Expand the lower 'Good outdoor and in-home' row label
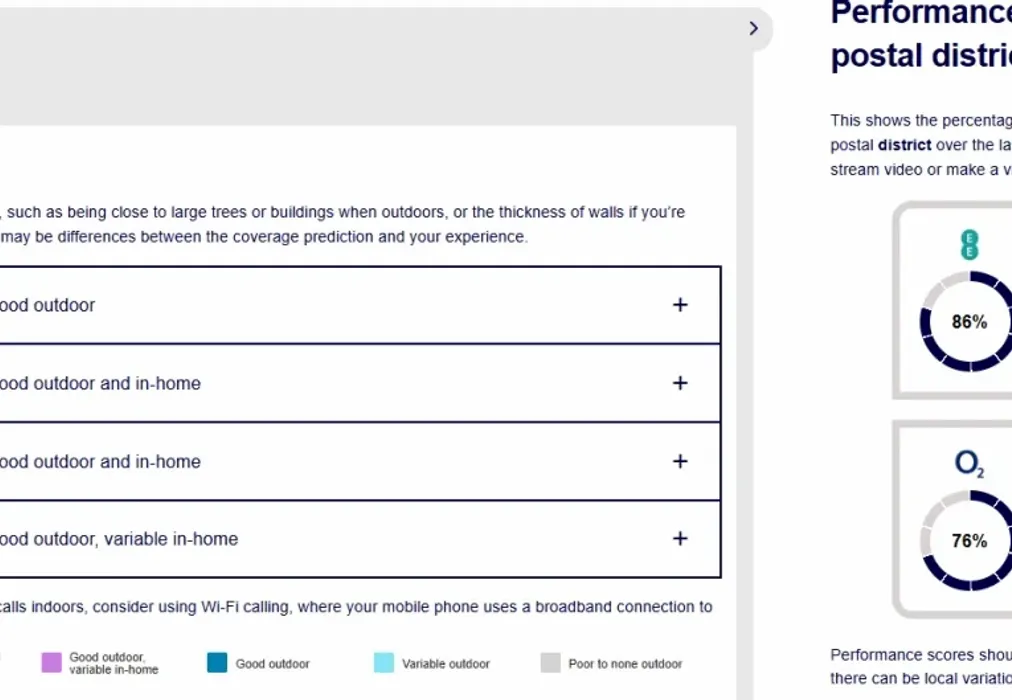Viewport: 1012px width, 700px height. pos(99,461)
